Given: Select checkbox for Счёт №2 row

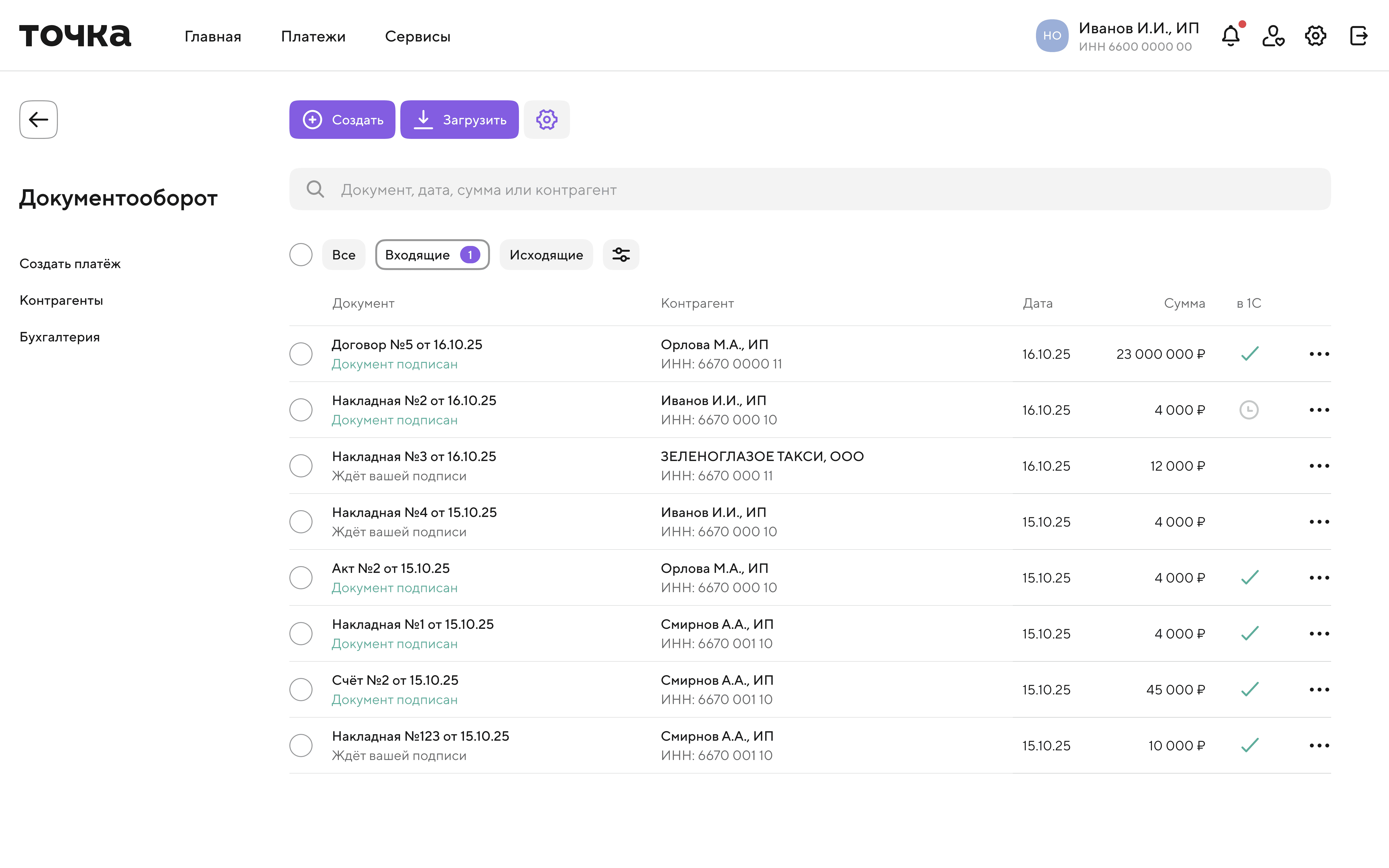Looking at the screenshot, I should pos(301,690).
